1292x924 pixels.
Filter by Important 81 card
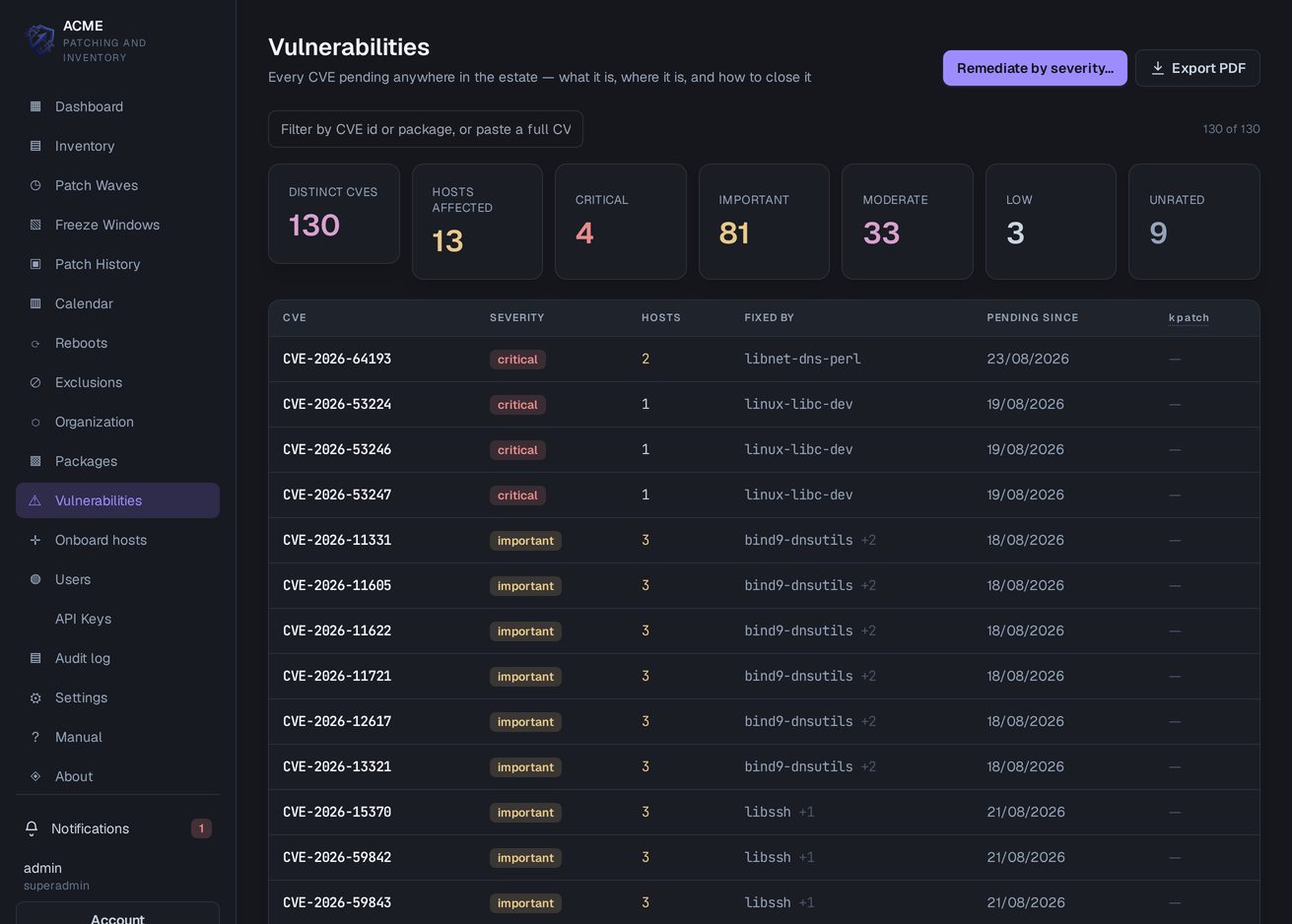click(764, 222)
